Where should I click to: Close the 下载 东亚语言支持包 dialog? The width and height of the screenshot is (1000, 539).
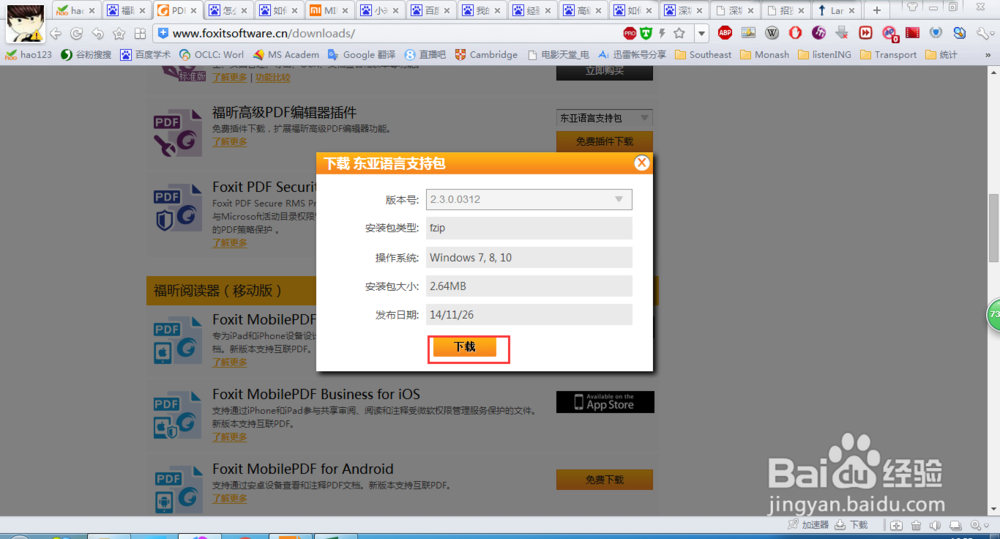642,163
